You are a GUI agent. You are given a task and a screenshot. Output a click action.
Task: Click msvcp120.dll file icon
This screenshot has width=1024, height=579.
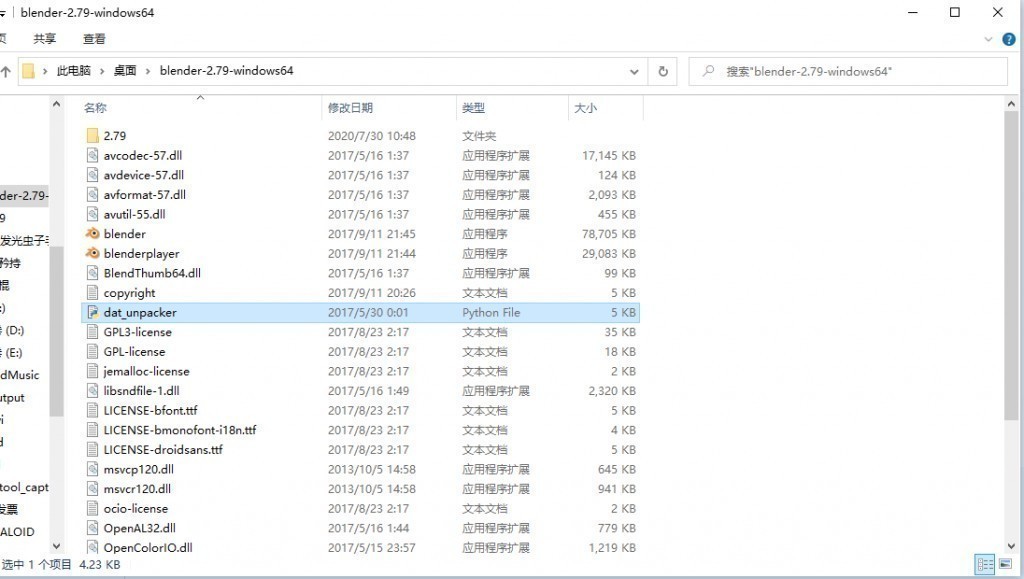pyautogui.click(x=93, y=469)
